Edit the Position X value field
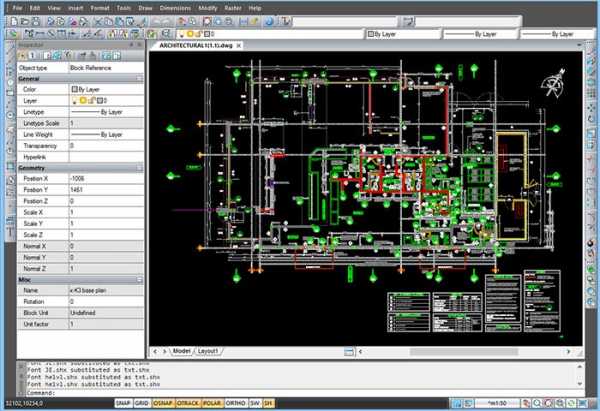 [x=105, y=178]
